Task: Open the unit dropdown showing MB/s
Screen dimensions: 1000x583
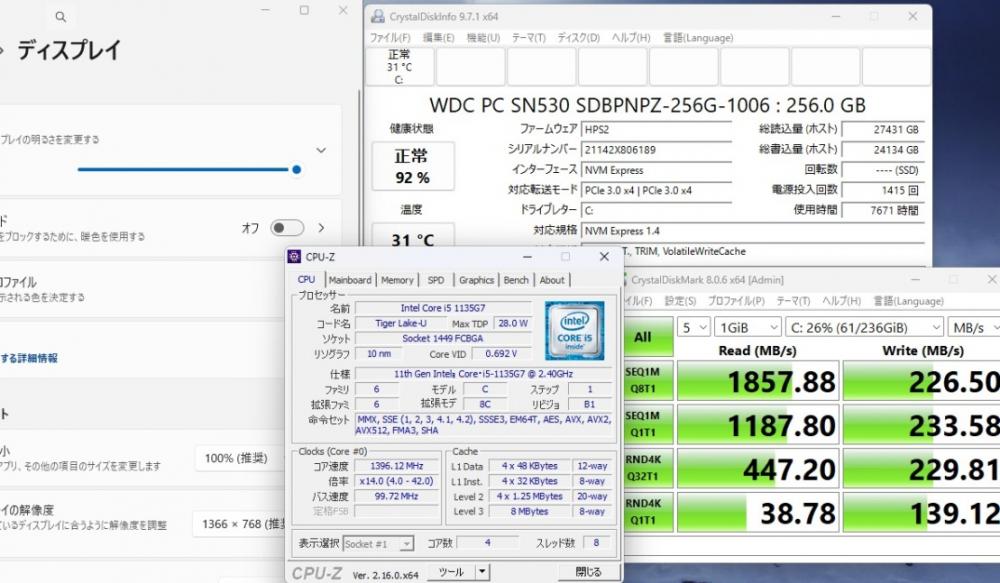Action: (974, 328)
